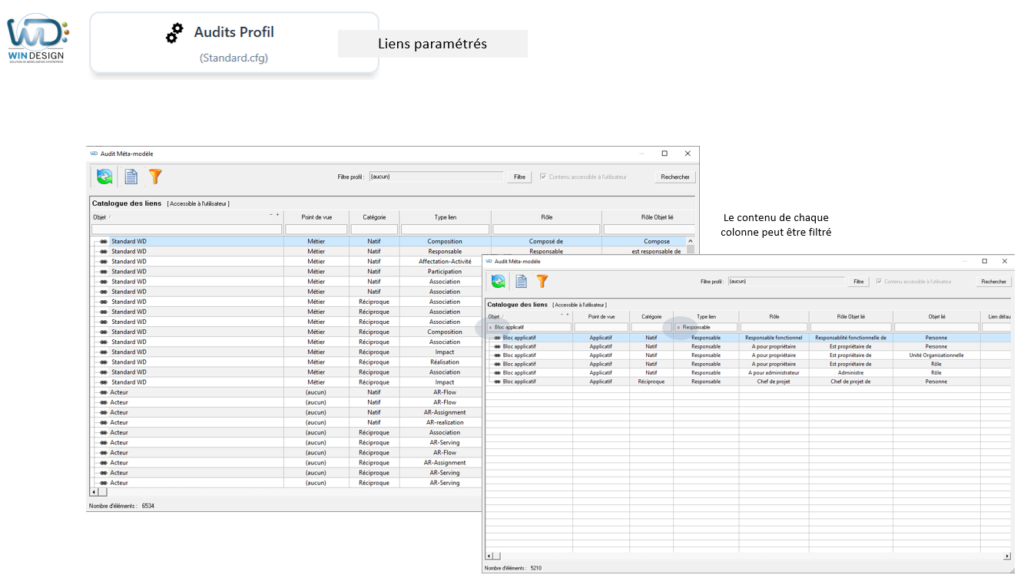This screenshot has height=578, width=1024.
Task: Click the link icon of the 'Affectation-Activité' row
Action: click(x=103, y=261)
